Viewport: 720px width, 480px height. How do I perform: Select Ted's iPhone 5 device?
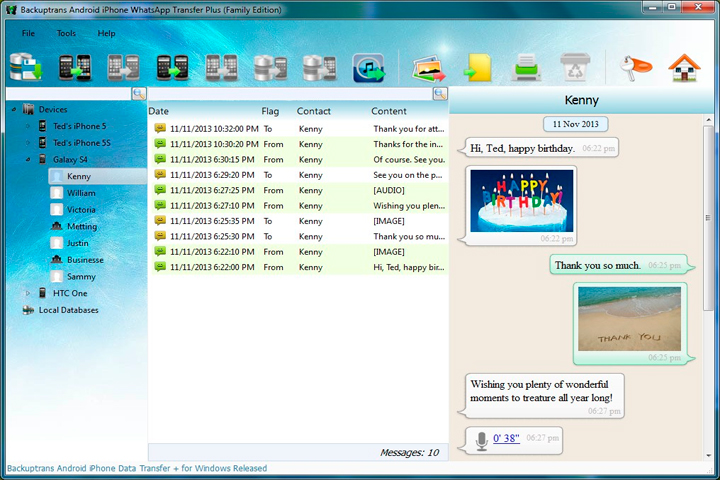click(79, 126)
